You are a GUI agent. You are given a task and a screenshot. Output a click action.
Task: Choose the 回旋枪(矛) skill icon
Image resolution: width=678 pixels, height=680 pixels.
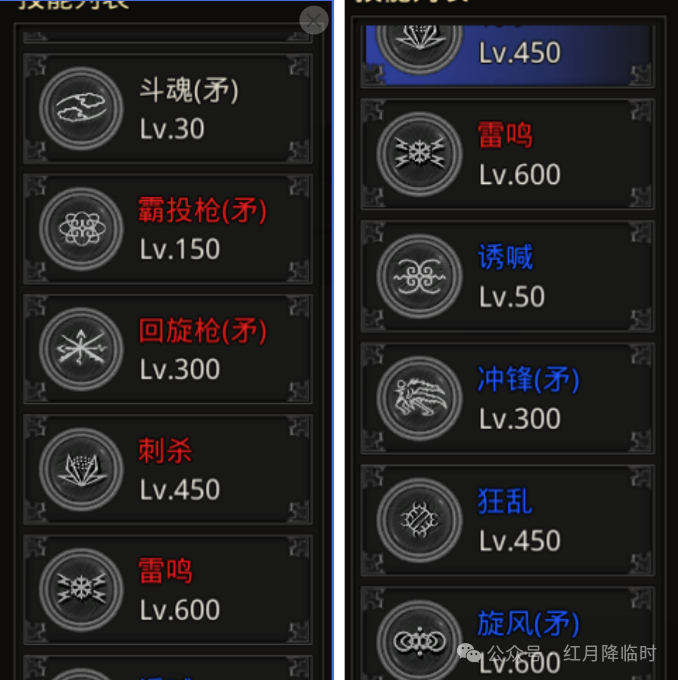click(81, 349)
